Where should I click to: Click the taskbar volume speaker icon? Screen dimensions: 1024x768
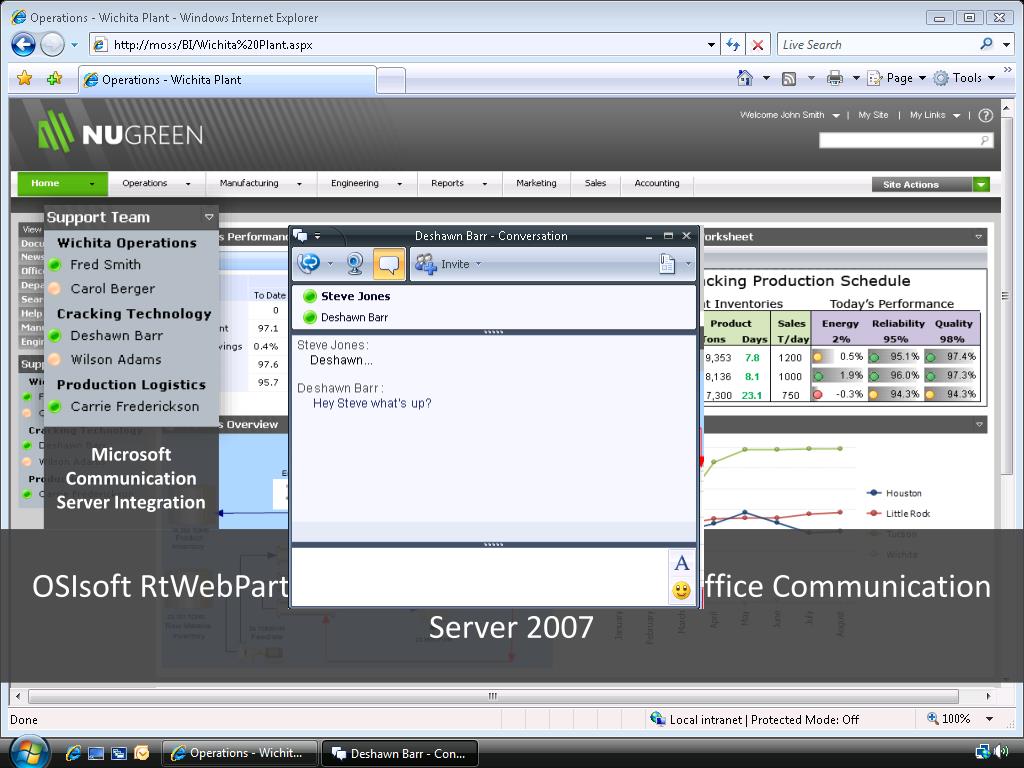1001,752
